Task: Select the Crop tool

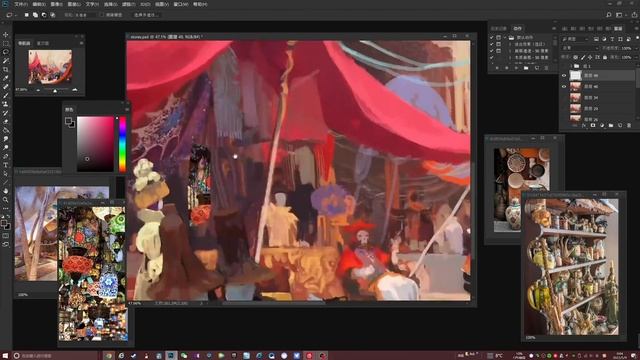Action: click(6, 69)
